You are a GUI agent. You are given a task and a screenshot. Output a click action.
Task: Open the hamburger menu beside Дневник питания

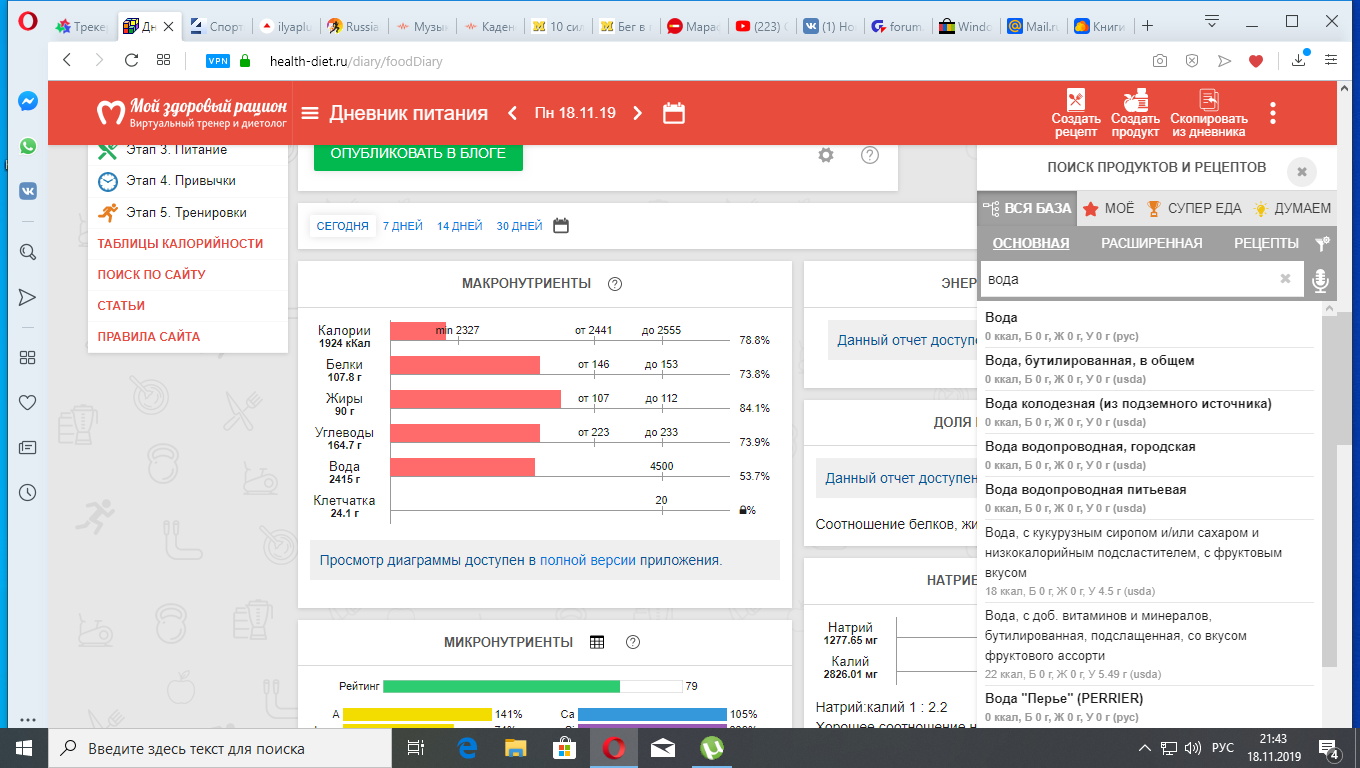click(310, 113)
